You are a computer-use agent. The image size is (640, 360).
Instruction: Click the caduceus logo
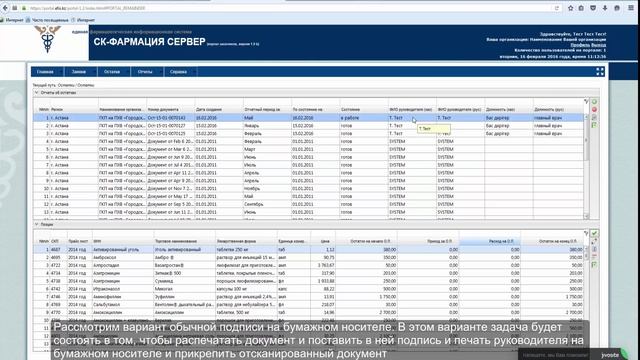pyautogui.click(x=47, y=39)
